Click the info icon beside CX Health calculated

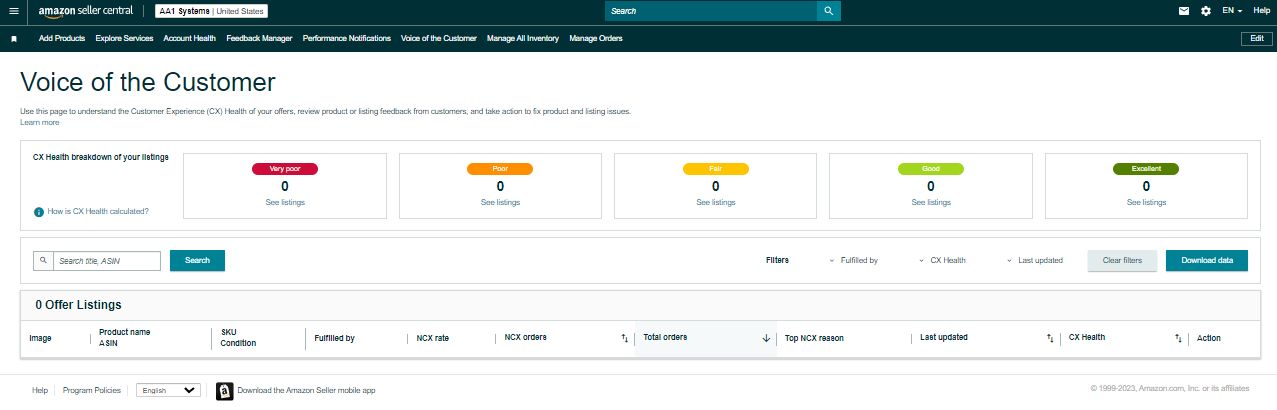[x=39, y=212]
